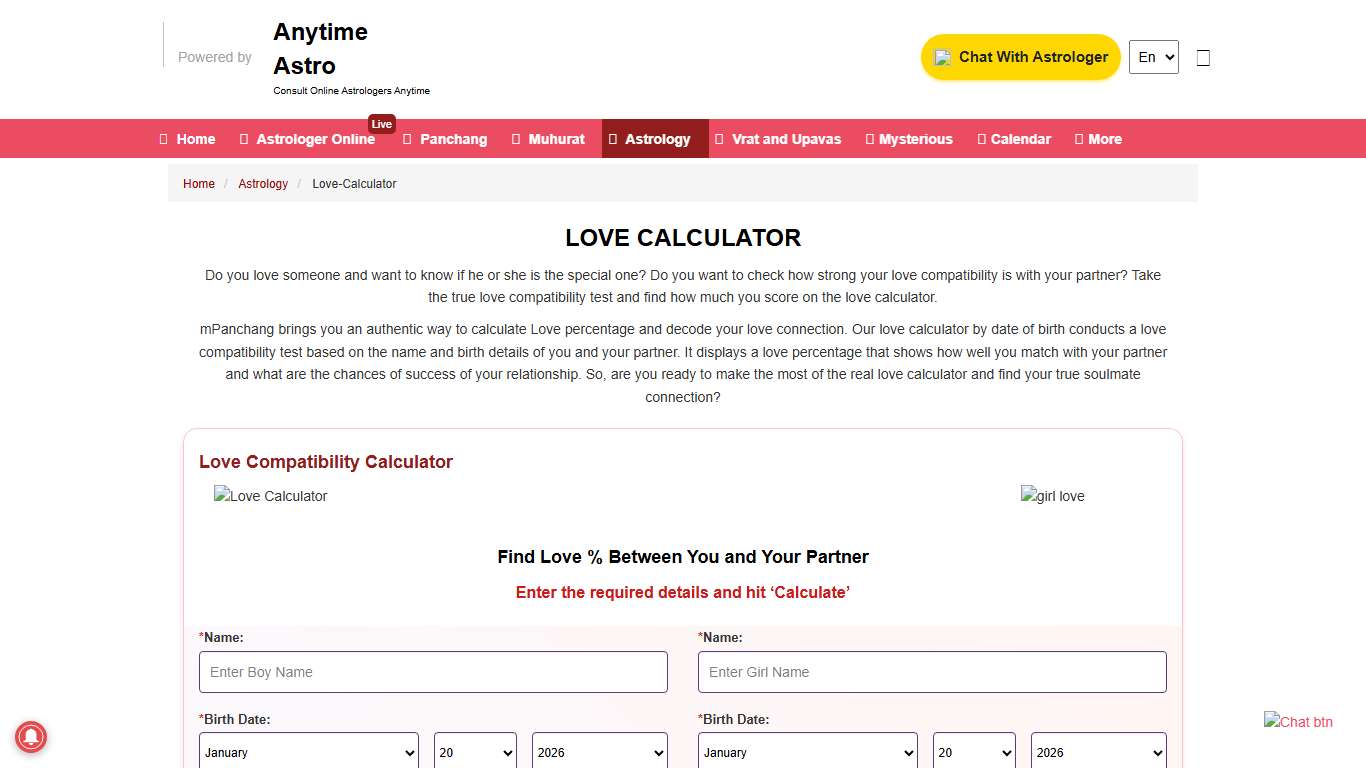Click the Home icon in the navigation bar
The height and width of the screenshot is (768, 1366).
click(162, 138)
